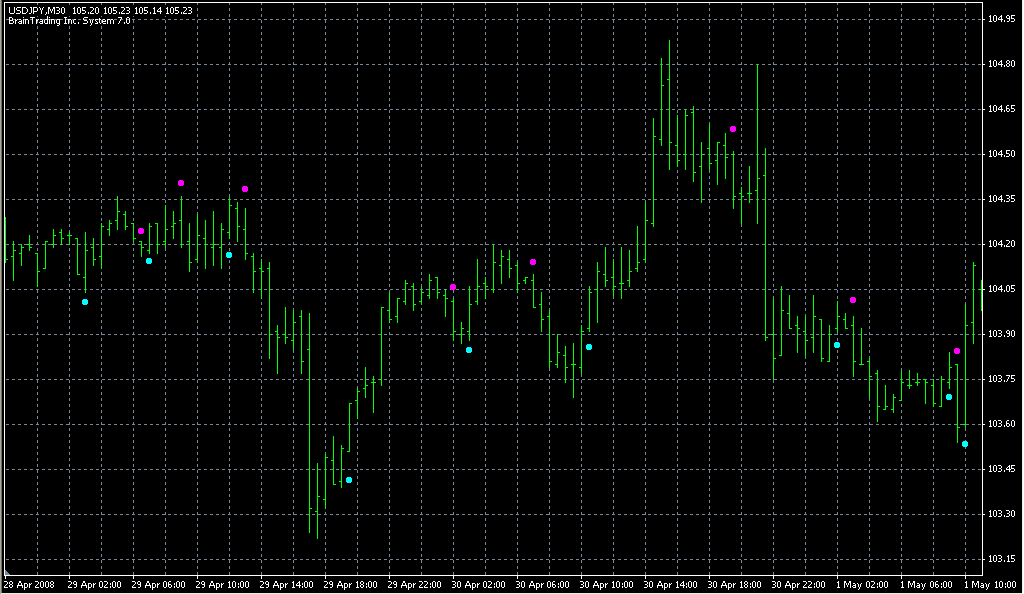Viewport: 1024px width, 594px height.
Task: Click the 105.23 close price in header
Action: 182,10
